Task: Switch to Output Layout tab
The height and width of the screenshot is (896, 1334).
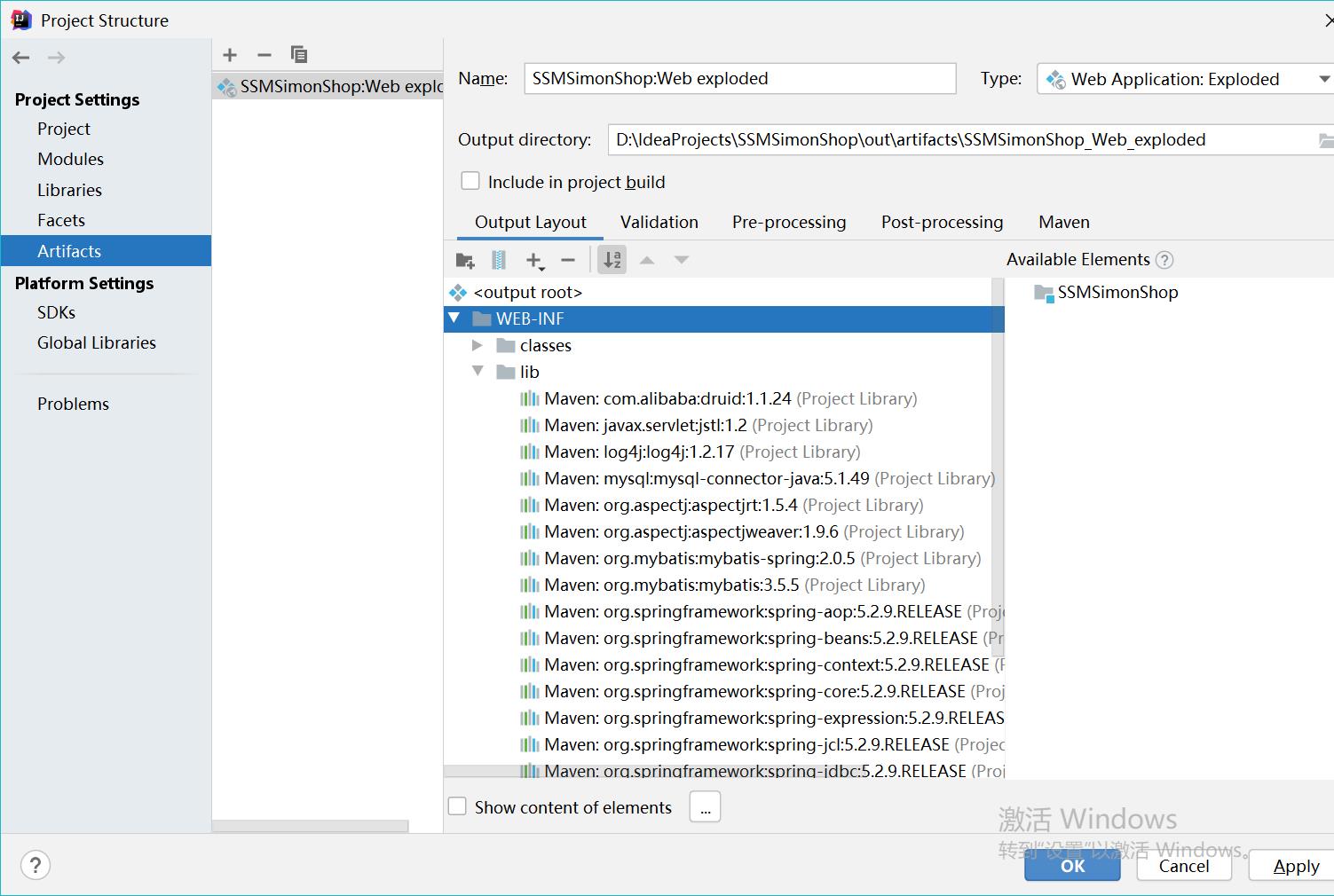Action: pyautogui.click(x=531, y=222)
